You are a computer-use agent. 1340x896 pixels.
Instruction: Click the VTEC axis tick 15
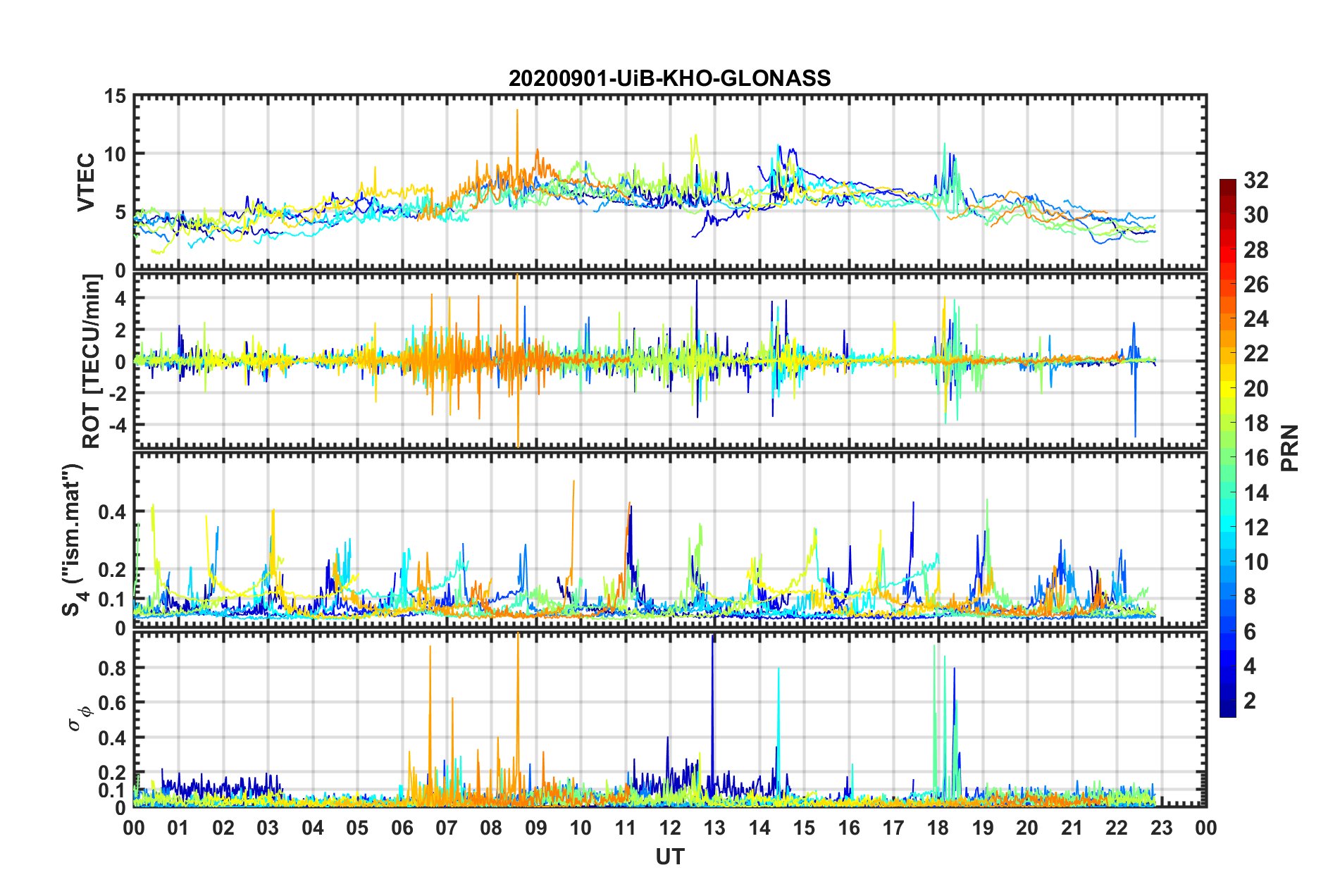[114, 96]
